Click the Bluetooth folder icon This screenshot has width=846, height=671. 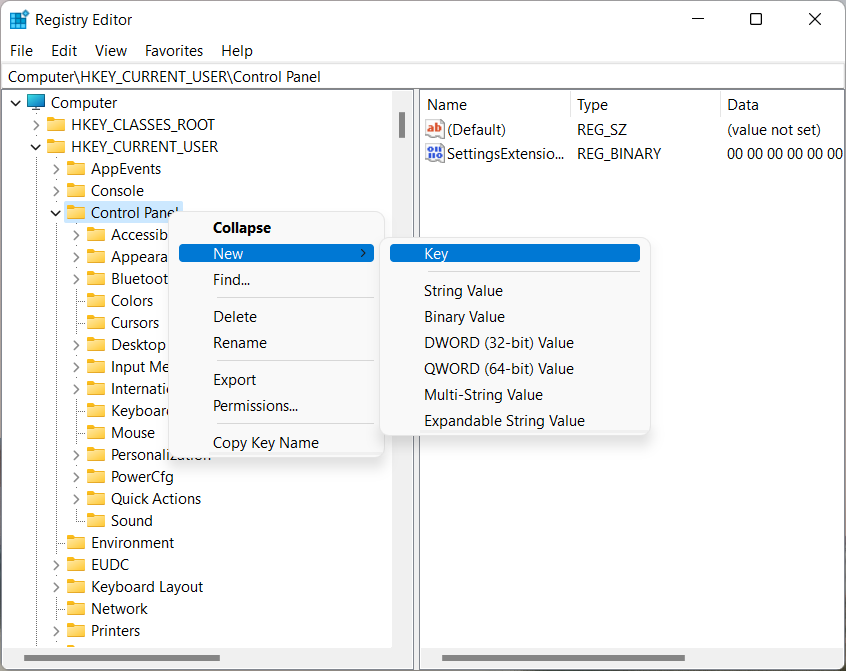pos(96,278)
